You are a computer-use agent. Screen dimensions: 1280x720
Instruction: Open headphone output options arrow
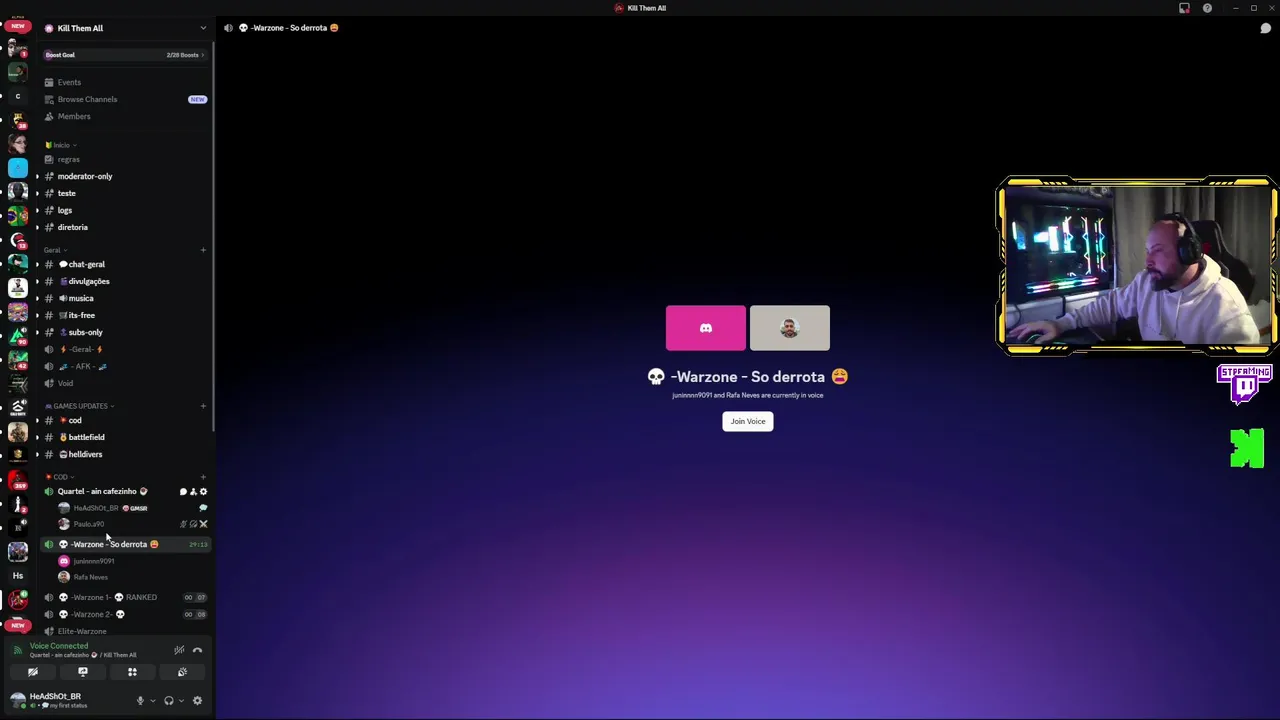click(180, 701)
